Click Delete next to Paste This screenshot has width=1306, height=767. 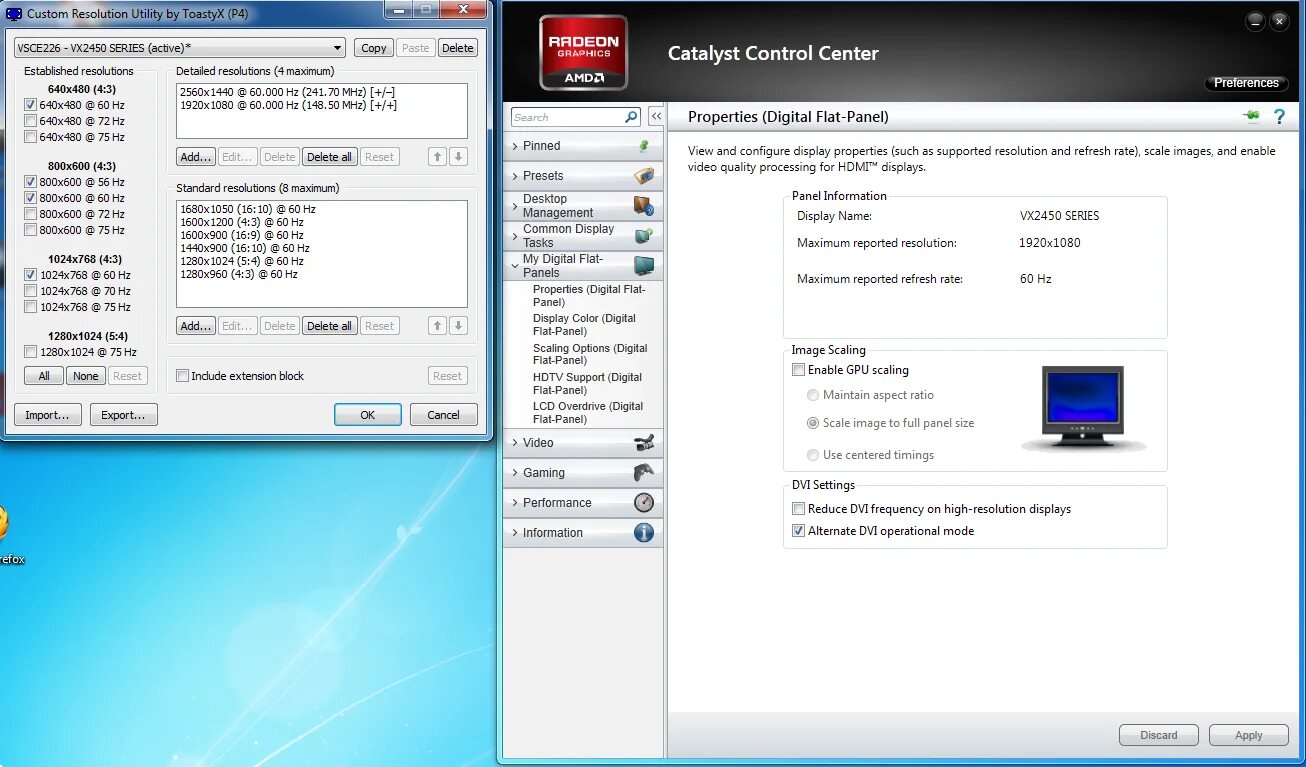coord(457,48)
